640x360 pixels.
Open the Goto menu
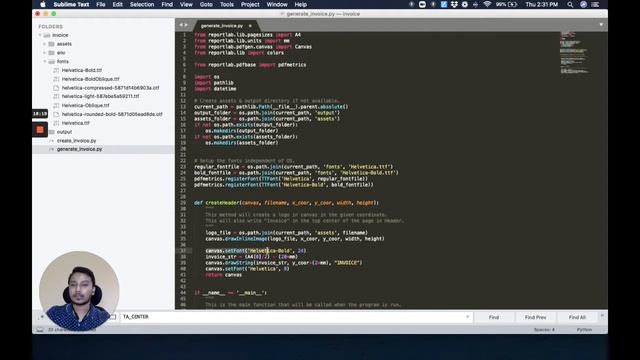pyautogui.click(x=206, y=4)
